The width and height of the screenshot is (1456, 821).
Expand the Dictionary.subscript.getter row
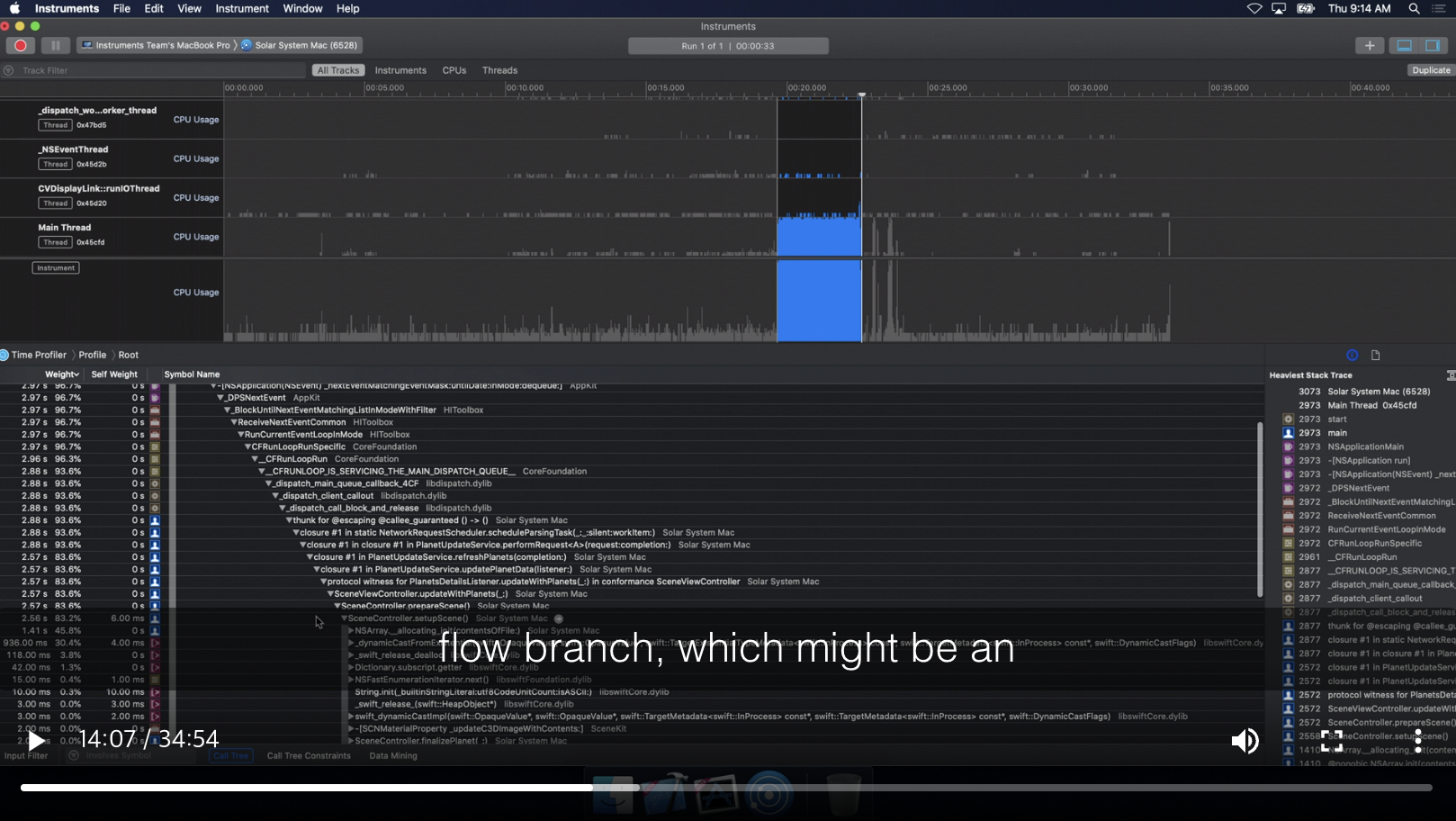(351, 667)
